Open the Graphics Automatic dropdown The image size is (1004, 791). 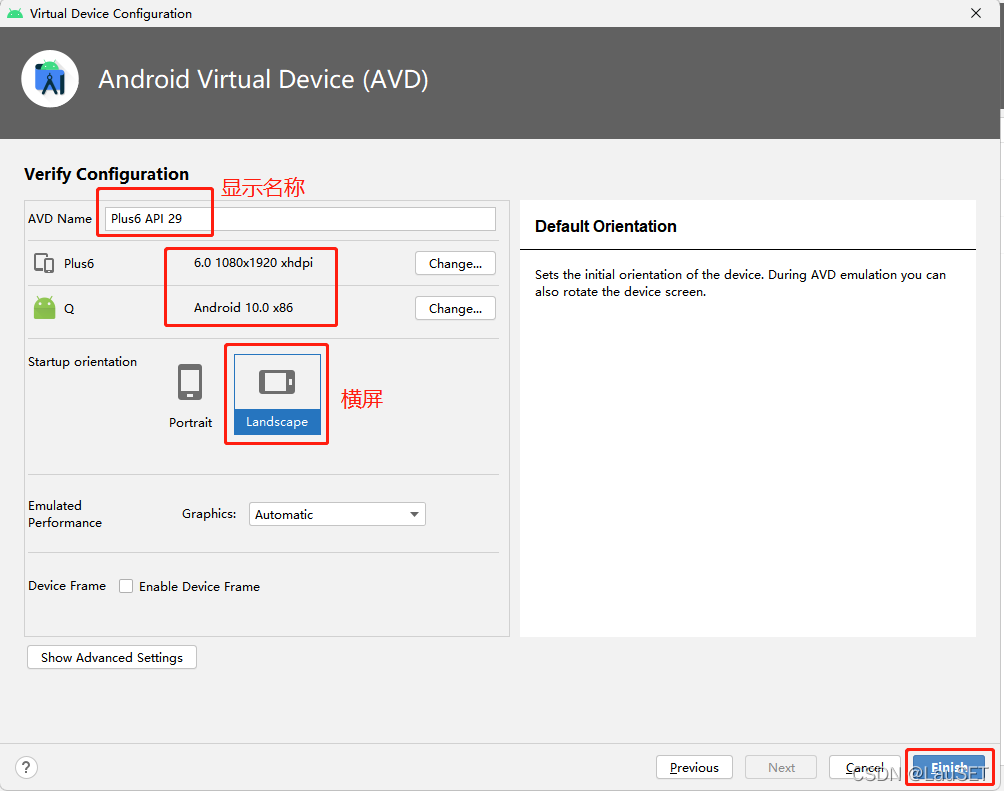point(337,514)
